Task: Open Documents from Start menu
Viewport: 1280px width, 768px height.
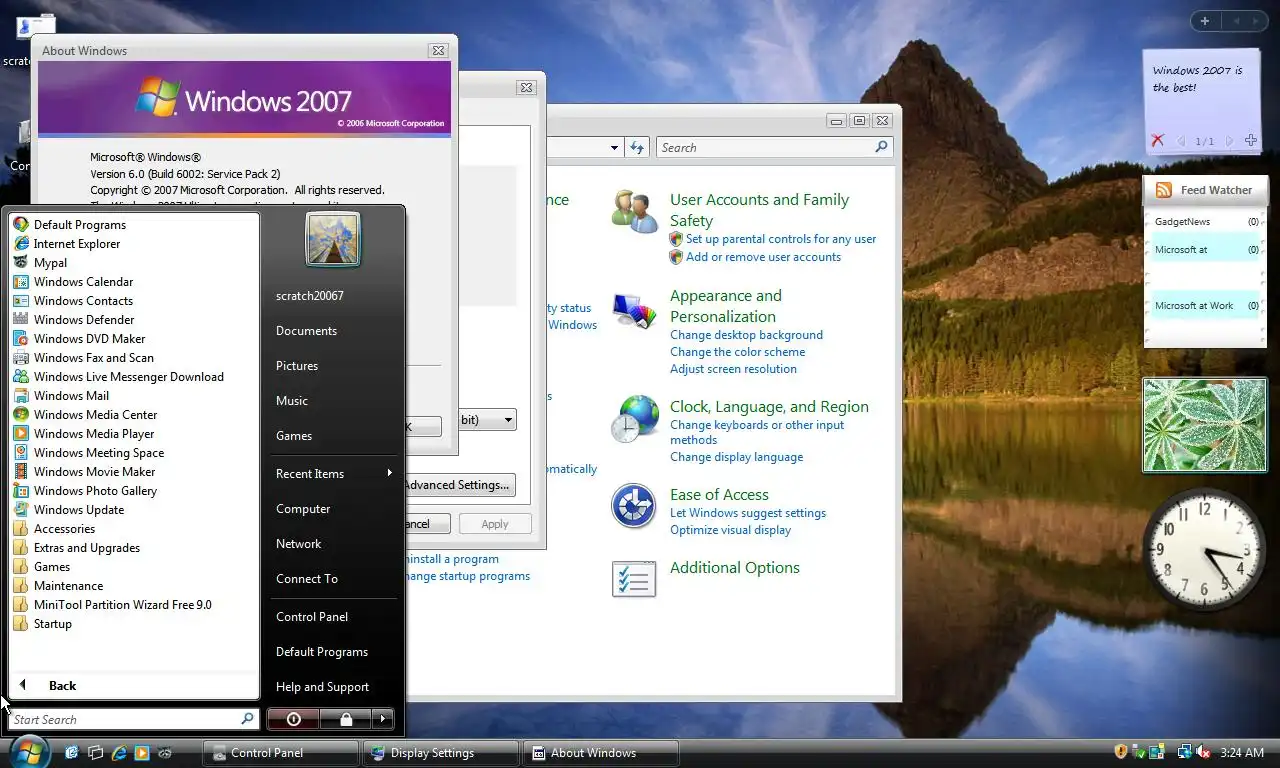Action: pos(306,331)
